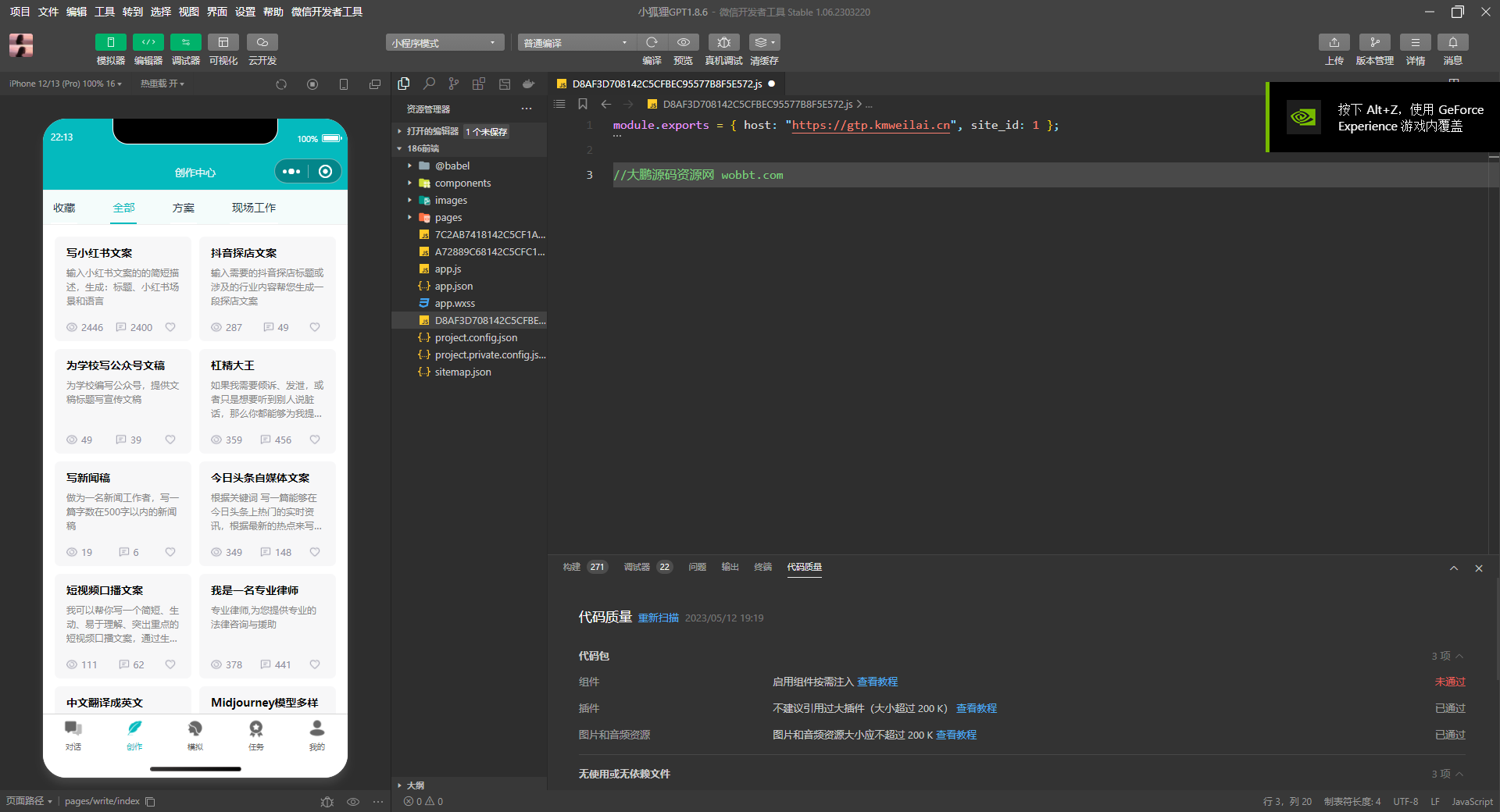Switch to the 终端 terminal tab
The width and height of the screenshot is (1500, 812).
(762, 567)
